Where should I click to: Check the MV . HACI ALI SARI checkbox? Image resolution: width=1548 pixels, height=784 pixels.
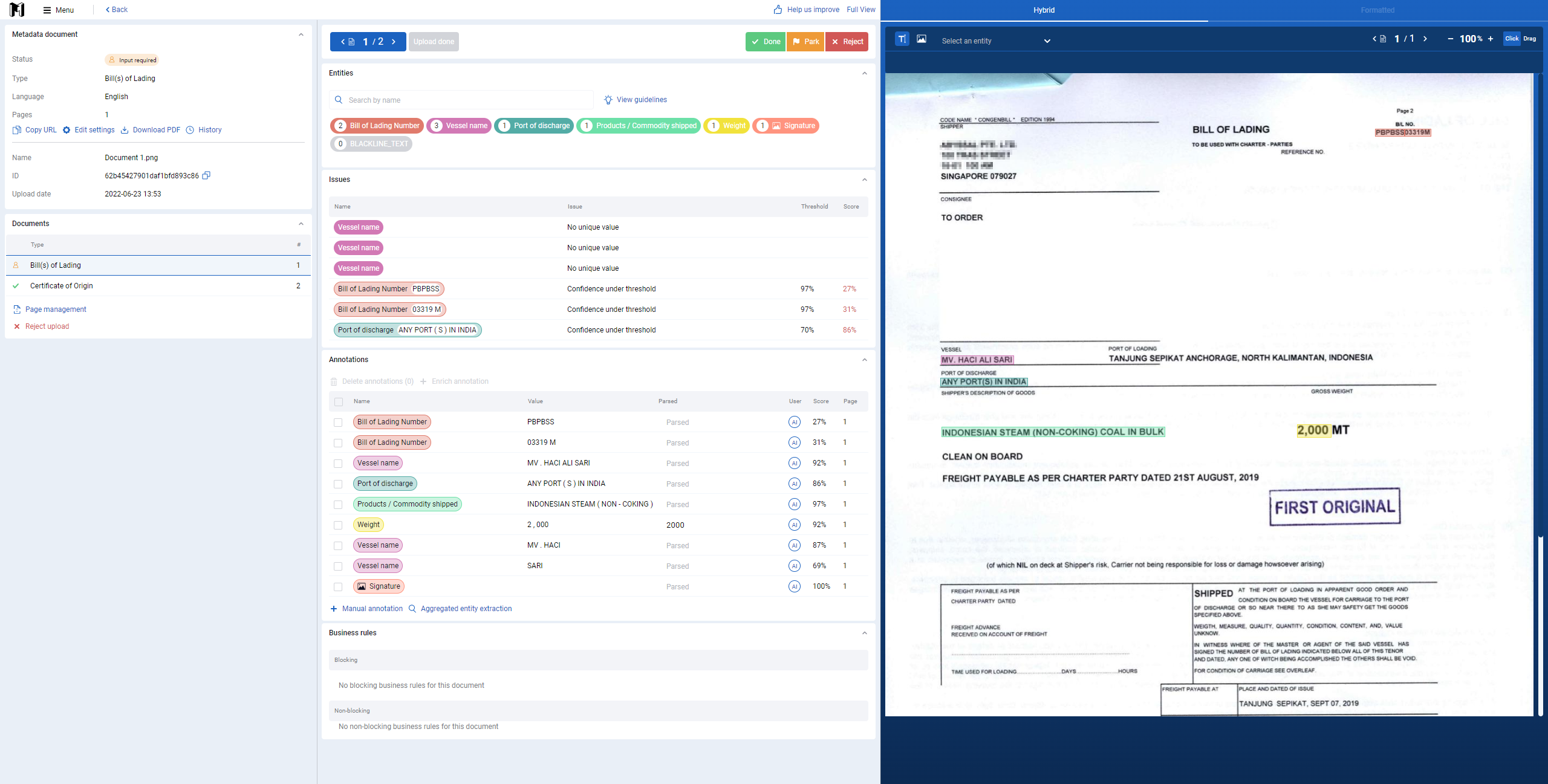click(338, 464)
